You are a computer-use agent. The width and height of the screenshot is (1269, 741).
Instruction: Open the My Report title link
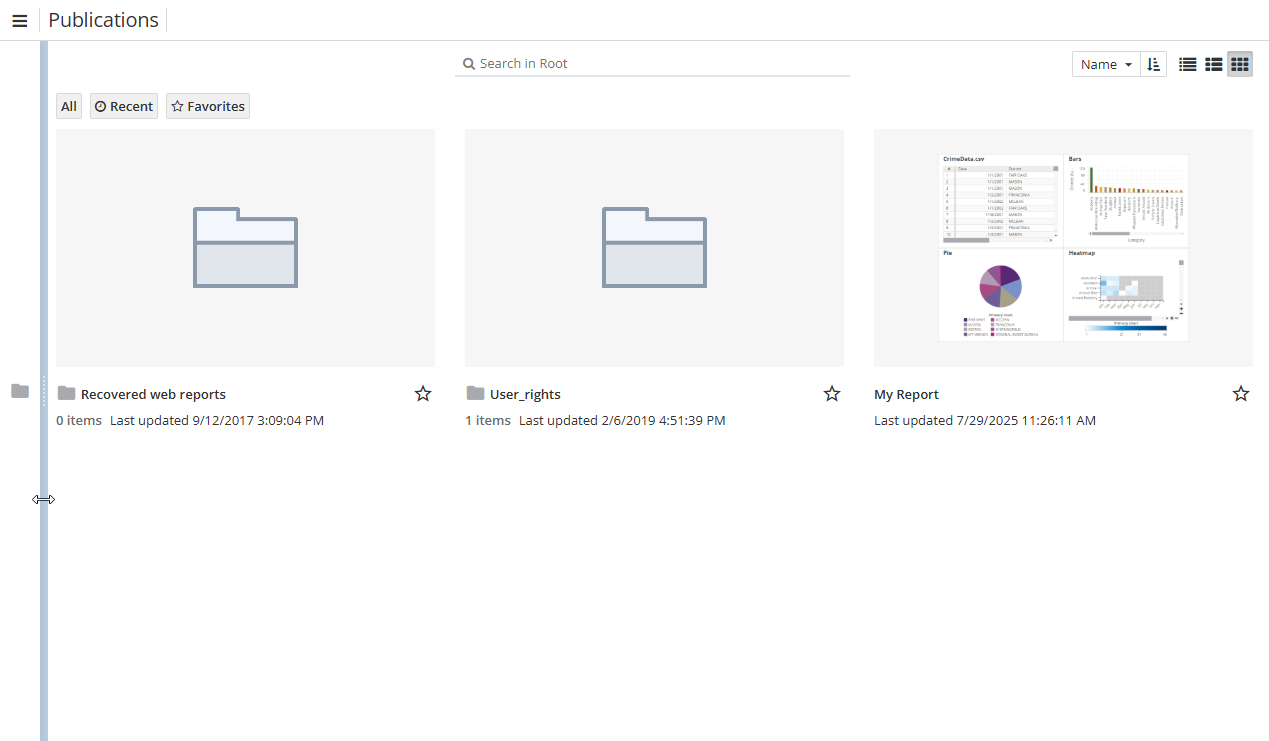pyautogui.click(x=906, y=394)
